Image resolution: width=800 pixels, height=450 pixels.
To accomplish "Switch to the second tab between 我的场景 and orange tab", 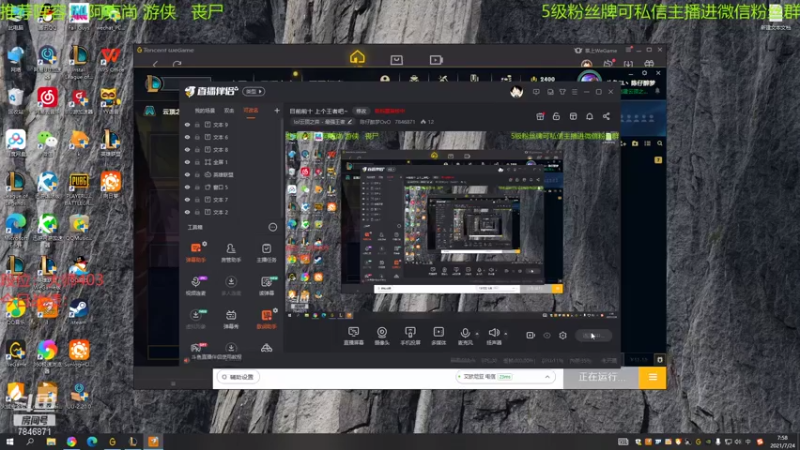I will (x=229, y=111).
